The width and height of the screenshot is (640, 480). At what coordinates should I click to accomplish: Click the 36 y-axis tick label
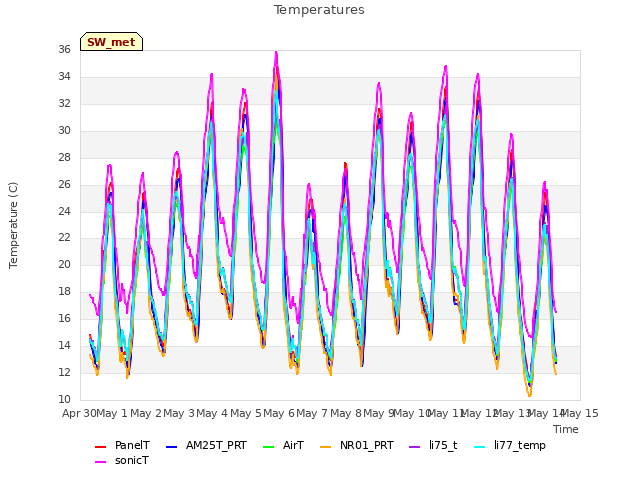(64, 49)
